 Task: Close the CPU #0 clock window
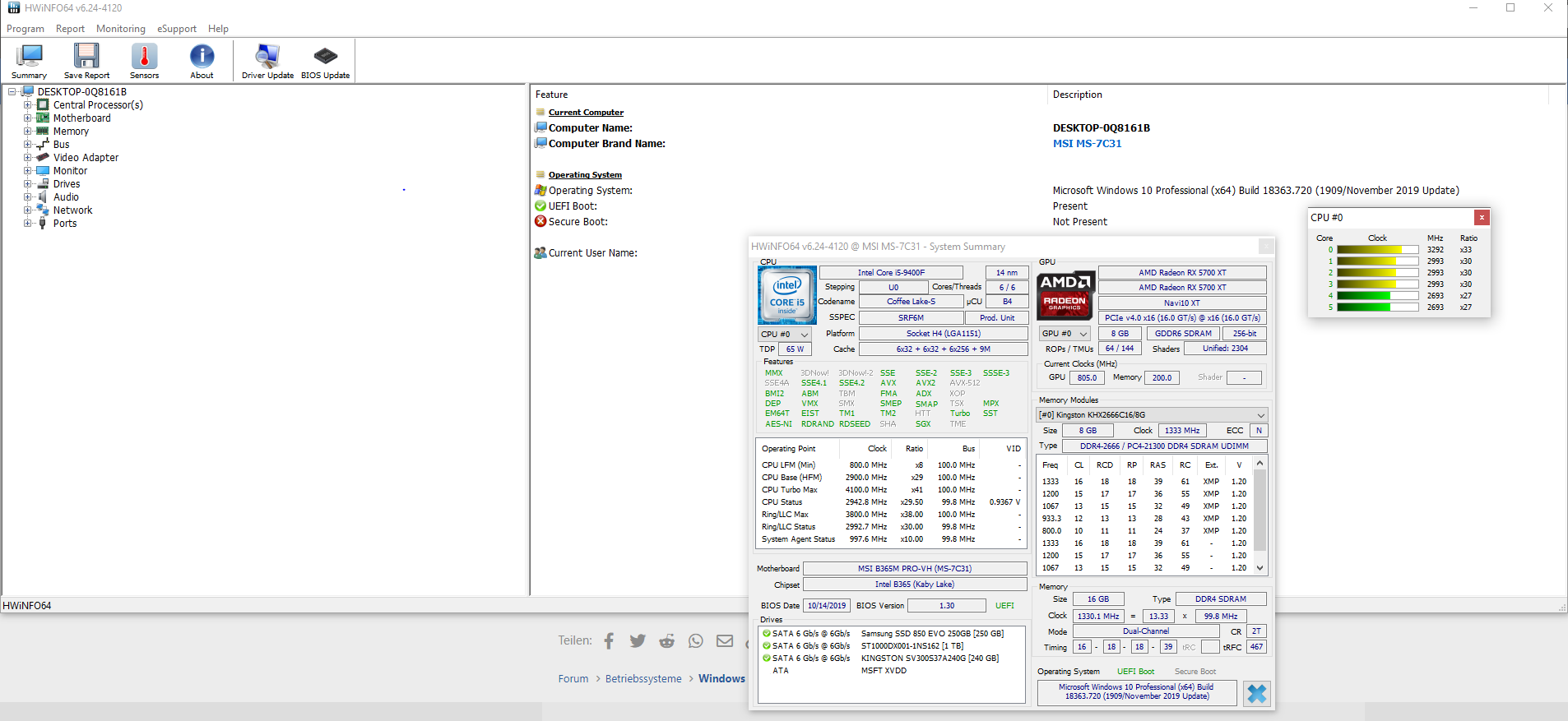coord(1482,218)
